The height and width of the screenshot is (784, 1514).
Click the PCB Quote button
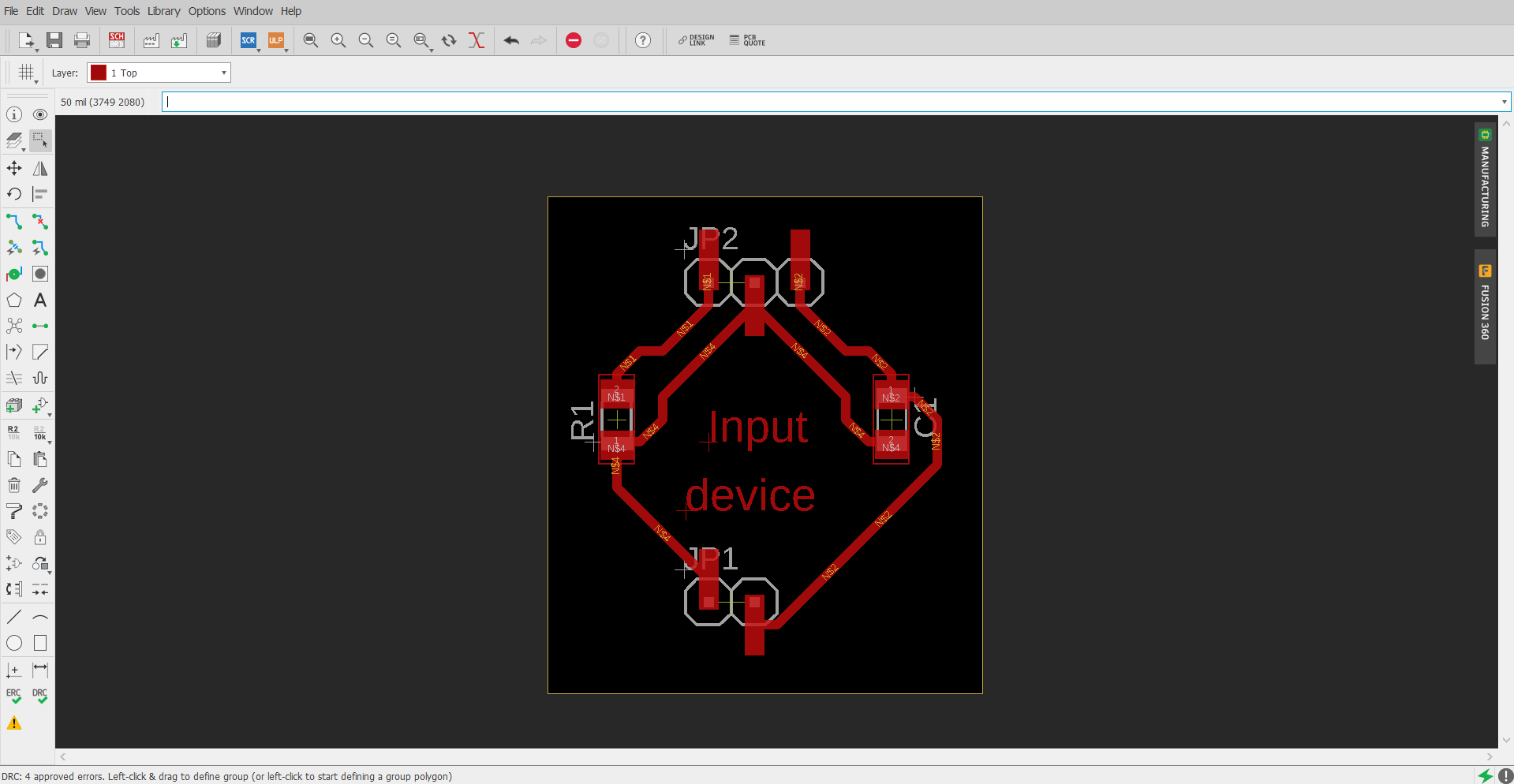(747, 40)
